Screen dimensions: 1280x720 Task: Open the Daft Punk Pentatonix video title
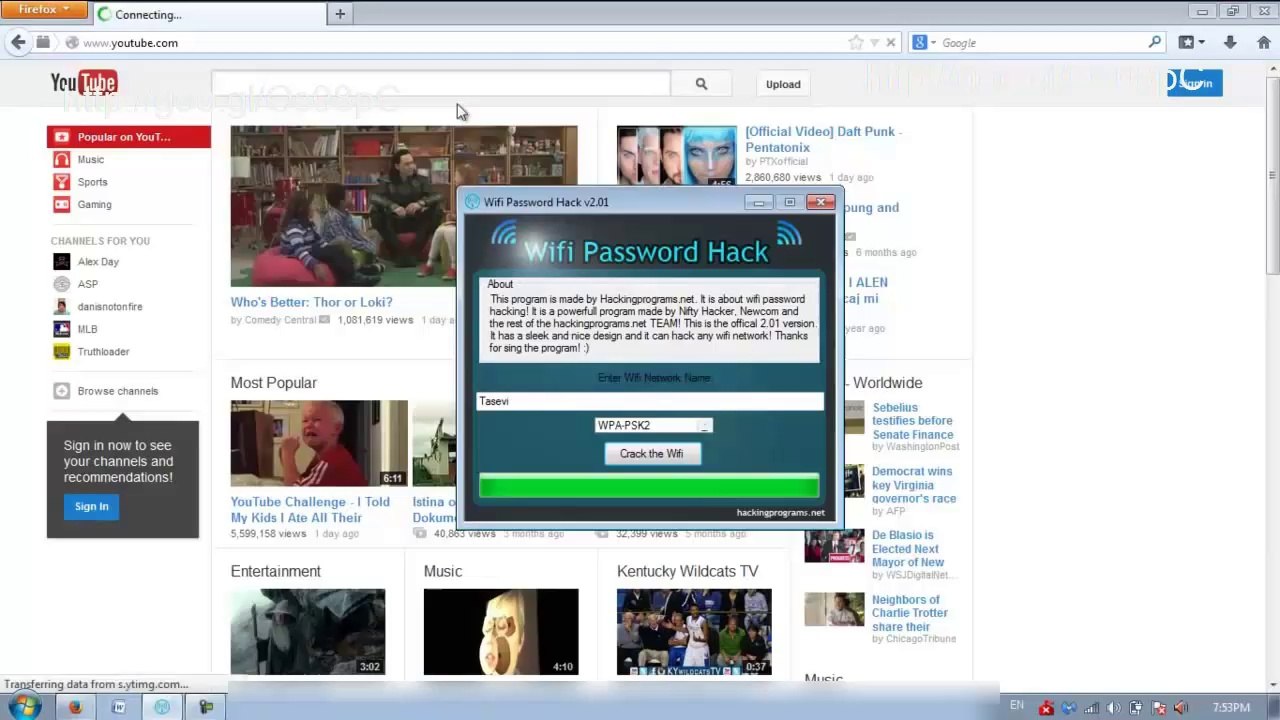[x=823, y=139]
